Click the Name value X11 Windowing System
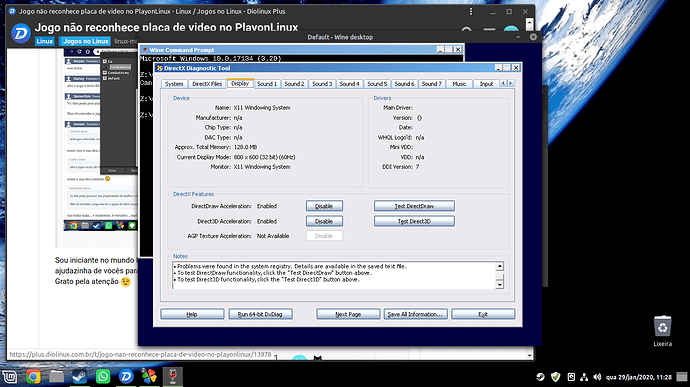 click(x=262, y=107)
